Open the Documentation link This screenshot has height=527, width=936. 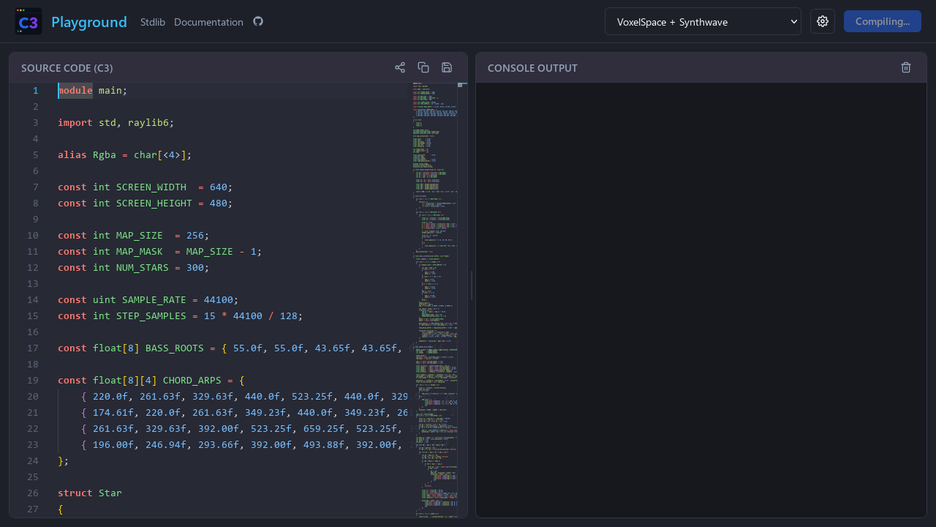(x=208, y=22)
